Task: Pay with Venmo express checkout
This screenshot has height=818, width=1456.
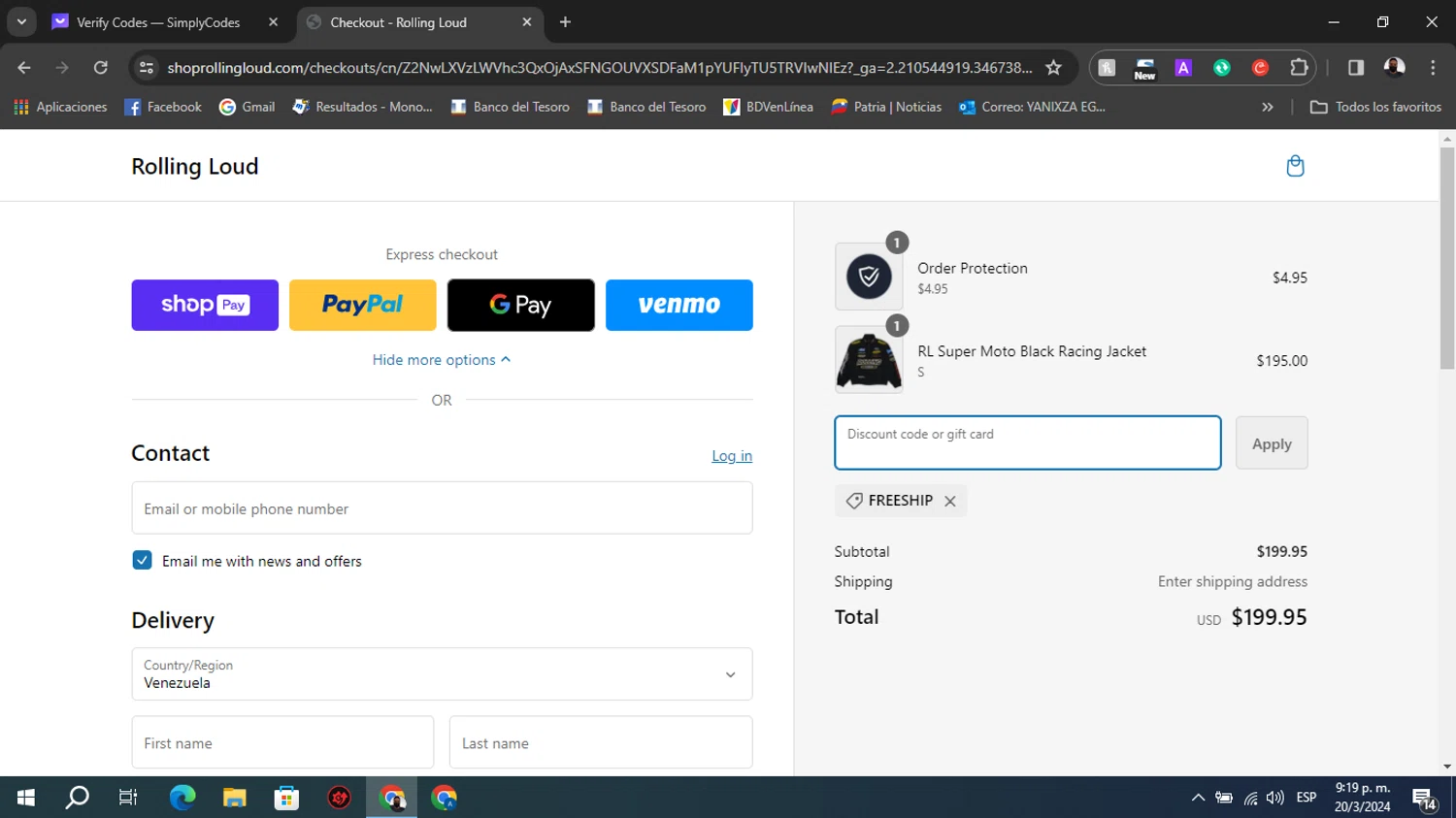Action: [679, 305]
